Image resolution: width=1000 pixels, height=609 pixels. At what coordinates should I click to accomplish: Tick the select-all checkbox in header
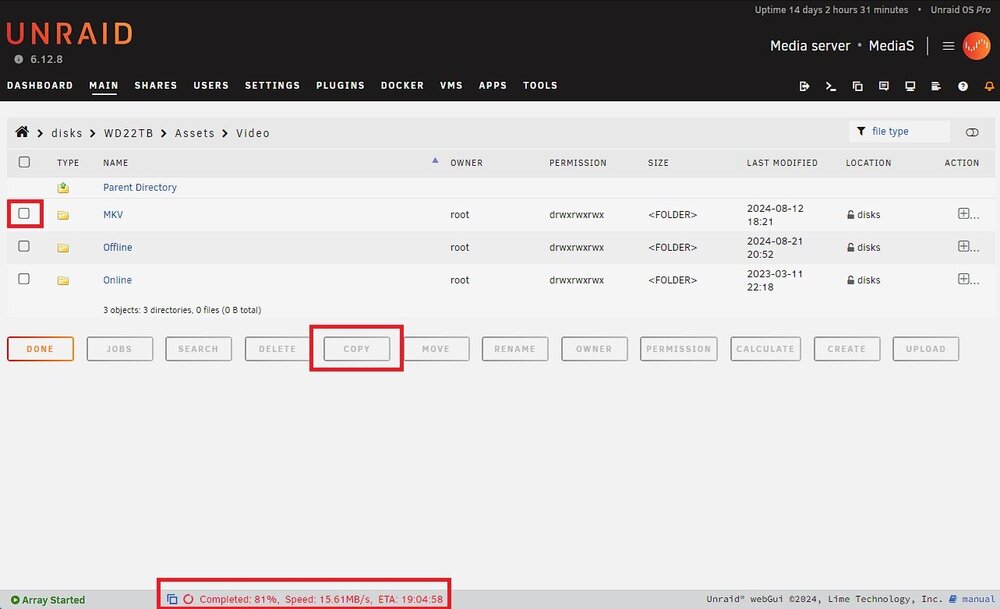[x=24, y=162]
